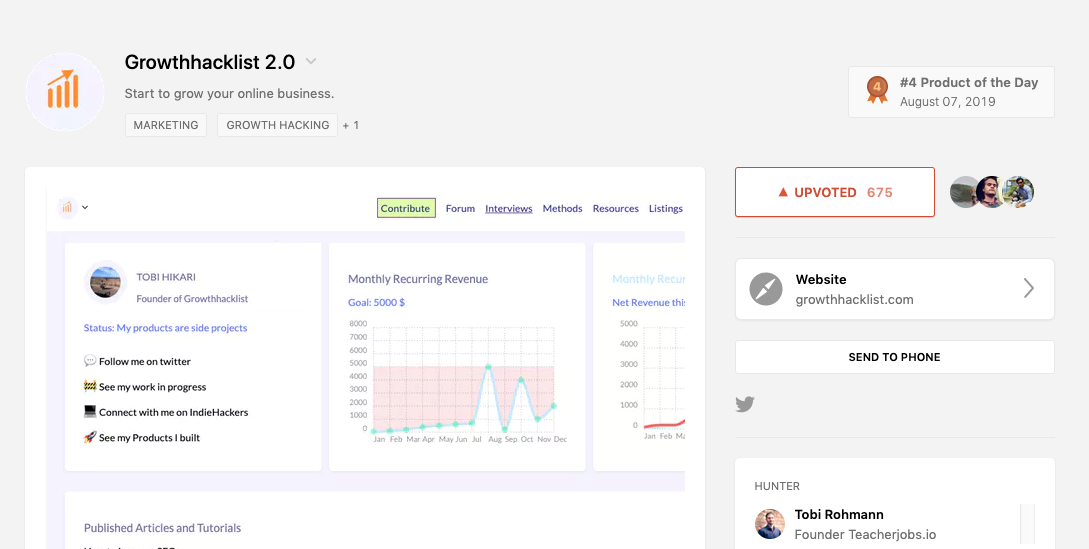1089x549 pixels.
Task: Select the Marketing topic tag
Action: coord(166,125)
